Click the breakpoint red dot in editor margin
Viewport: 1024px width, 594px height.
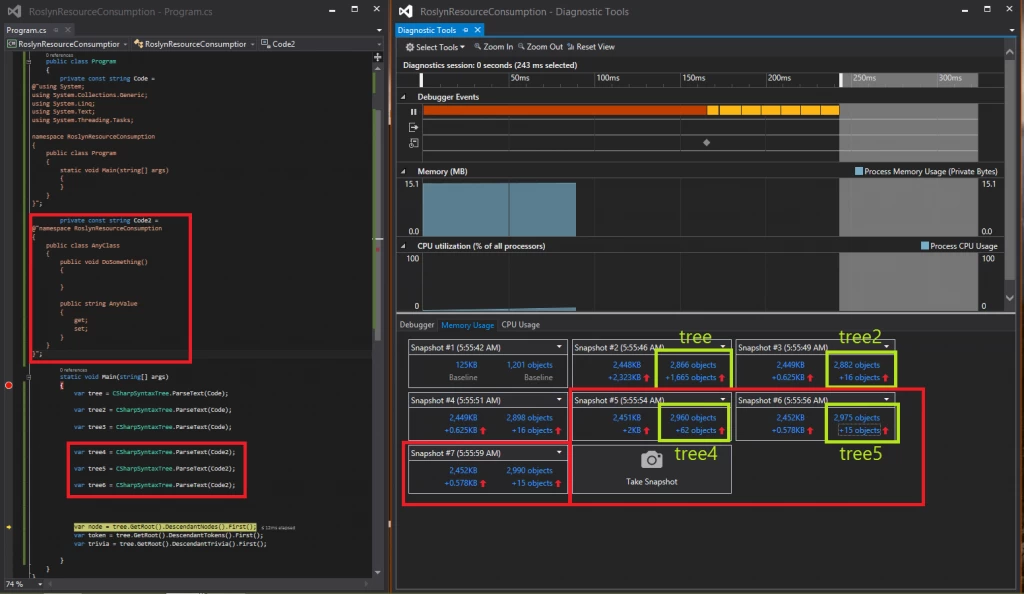(8, 385)
